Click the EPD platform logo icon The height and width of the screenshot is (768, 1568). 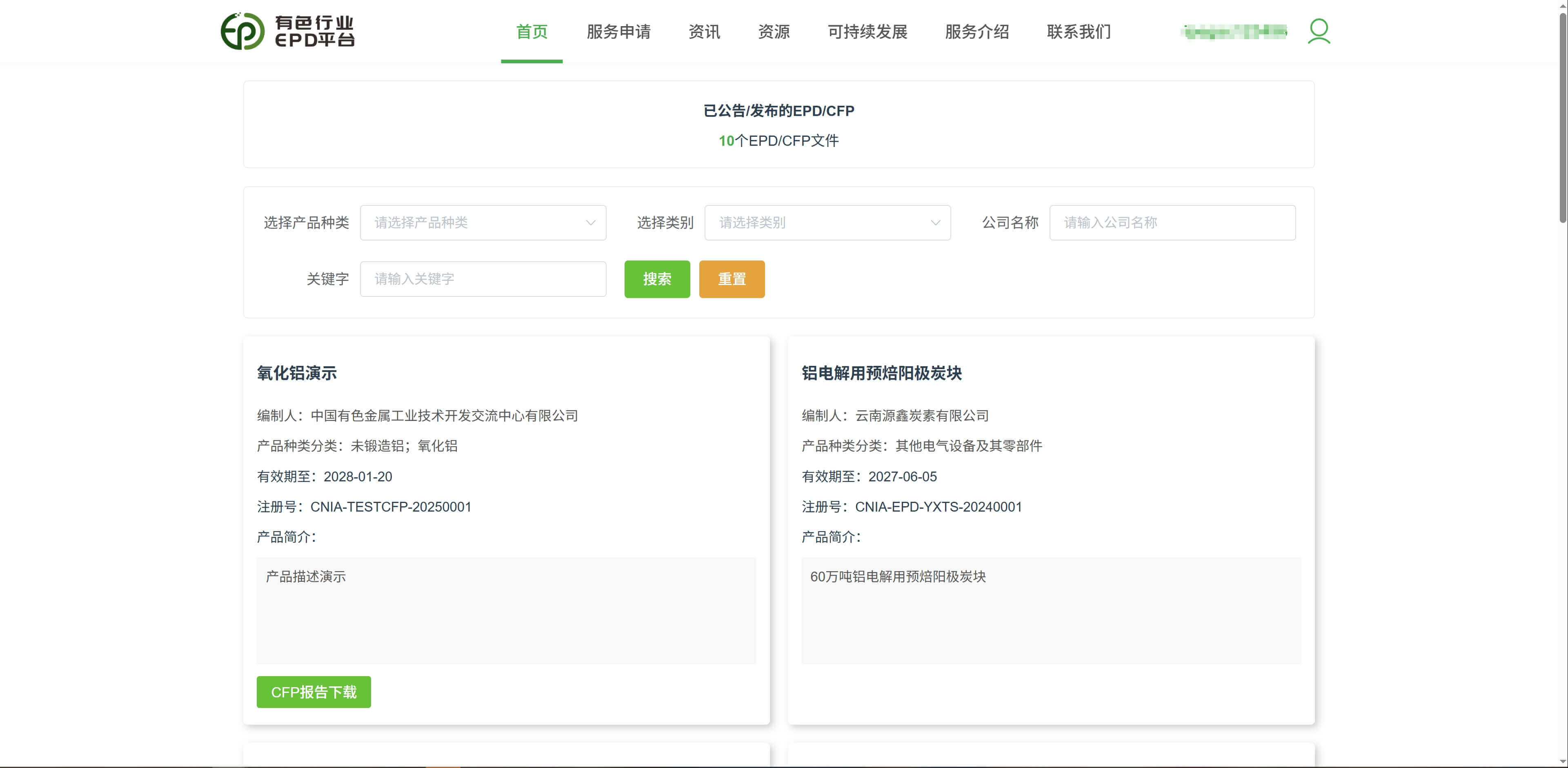click(242, 31)
